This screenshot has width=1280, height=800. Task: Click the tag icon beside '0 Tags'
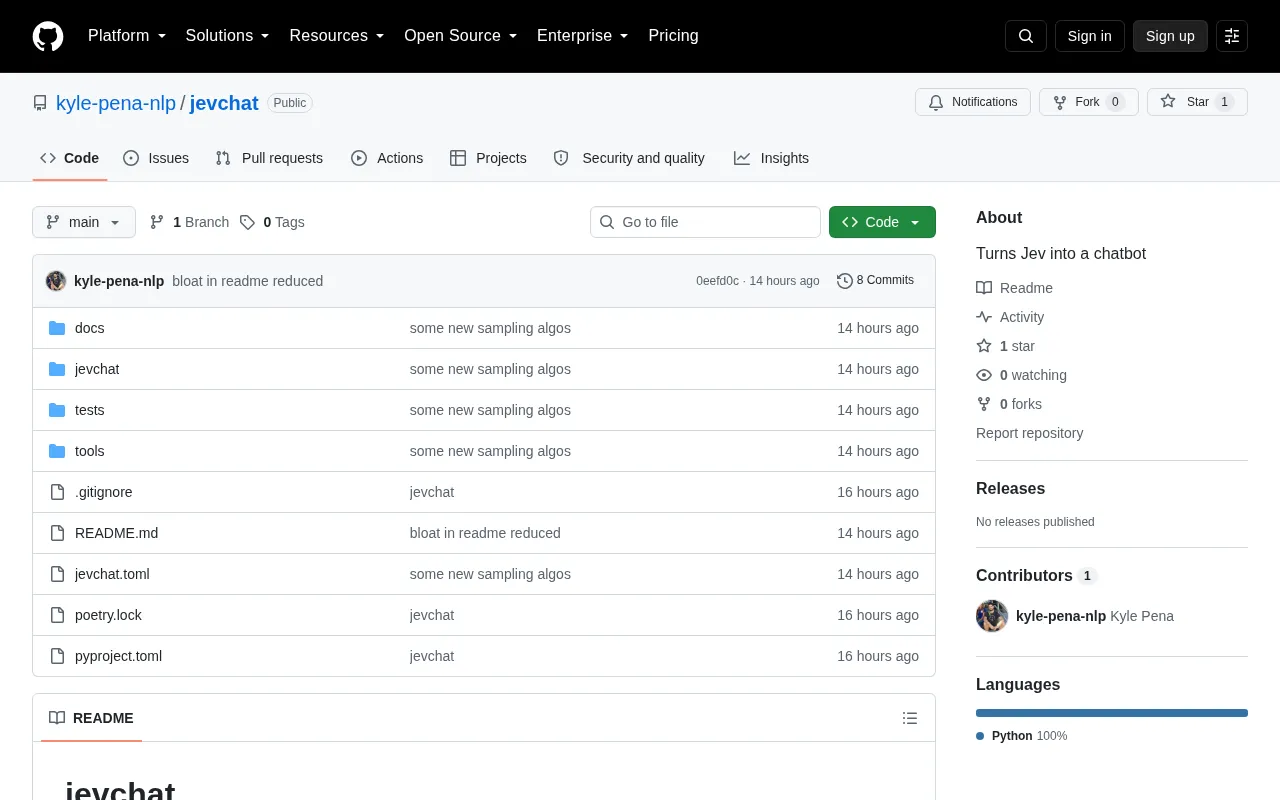(x=247, y=222)
